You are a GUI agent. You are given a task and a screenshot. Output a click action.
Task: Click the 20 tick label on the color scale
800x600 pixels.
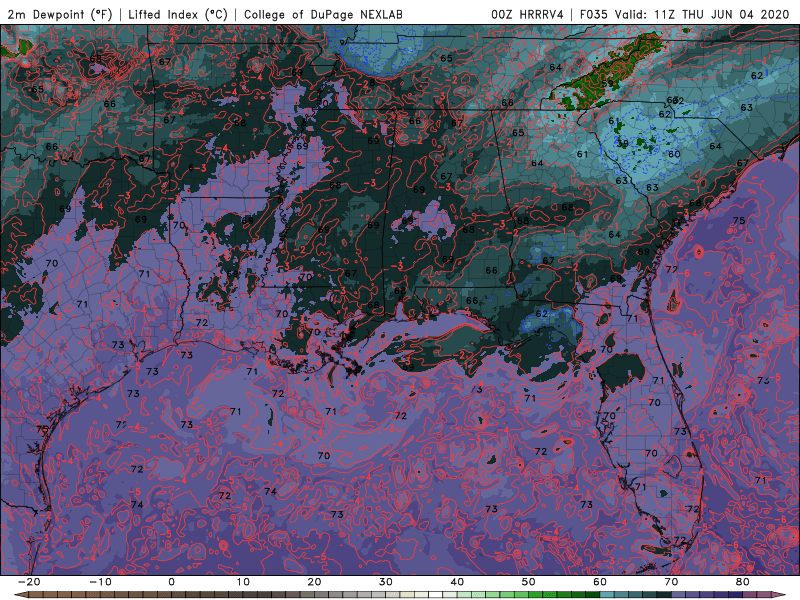pyautogui.click(x=314, y=582)
